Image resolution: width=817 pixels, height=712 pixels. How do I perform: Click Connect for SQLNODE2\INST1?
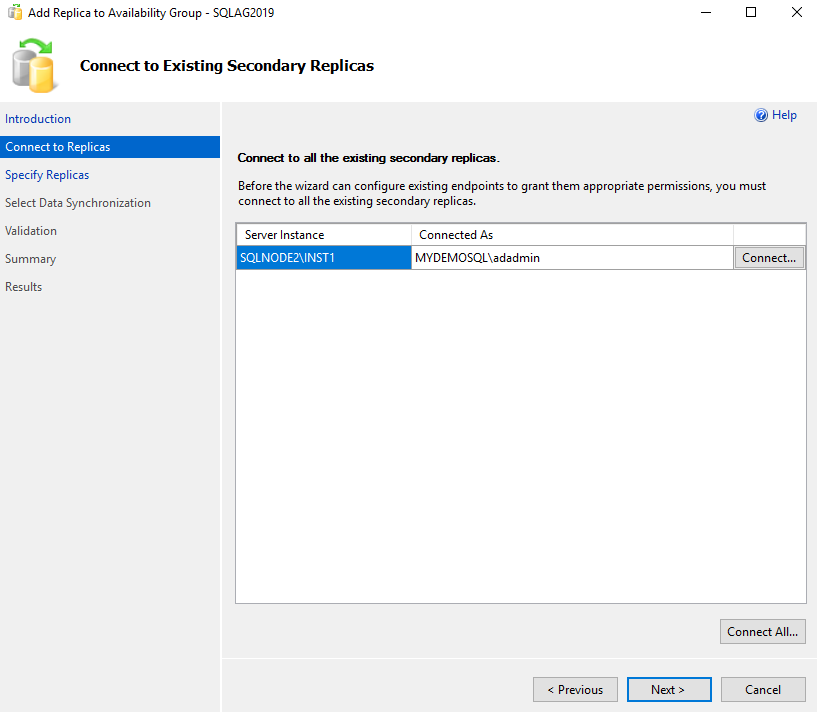(x=768, y=257)
